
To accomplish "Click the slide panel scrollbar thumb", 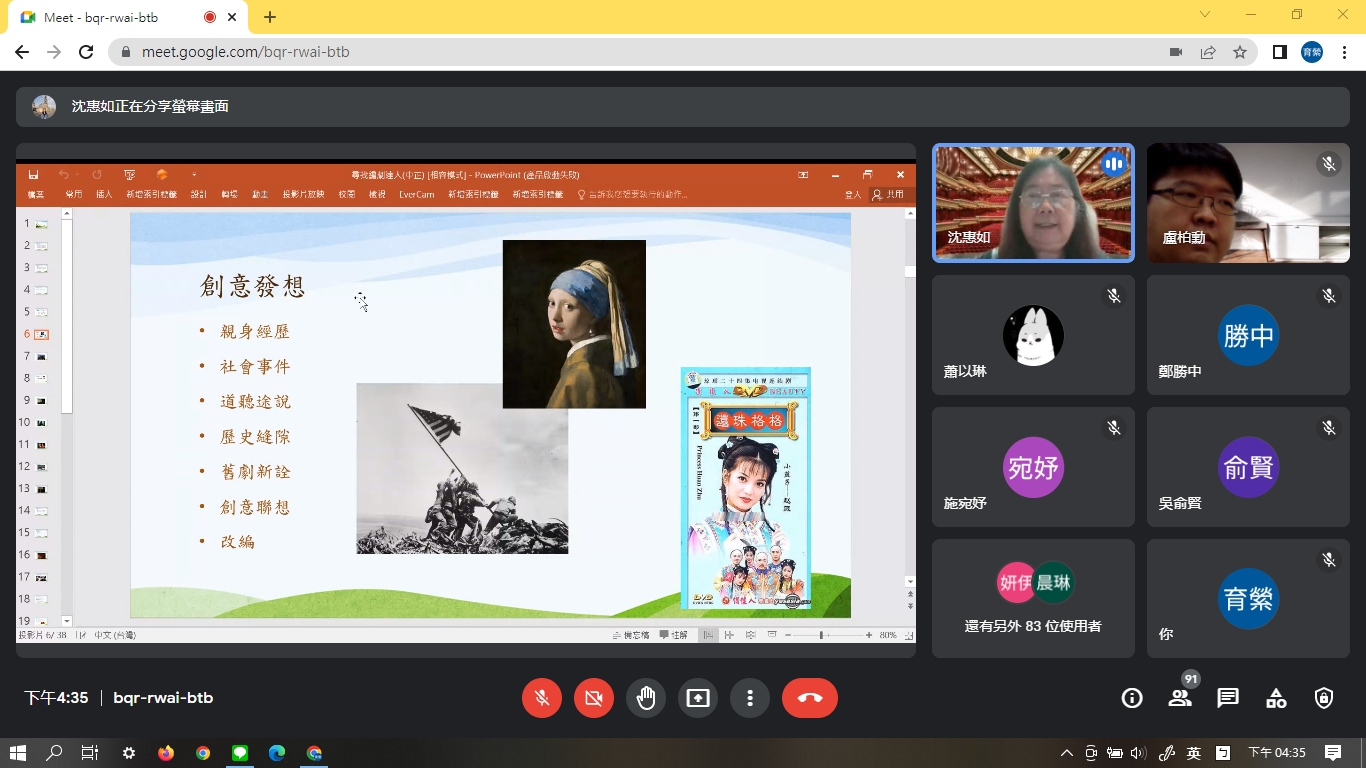I will [x=67, y=315].
